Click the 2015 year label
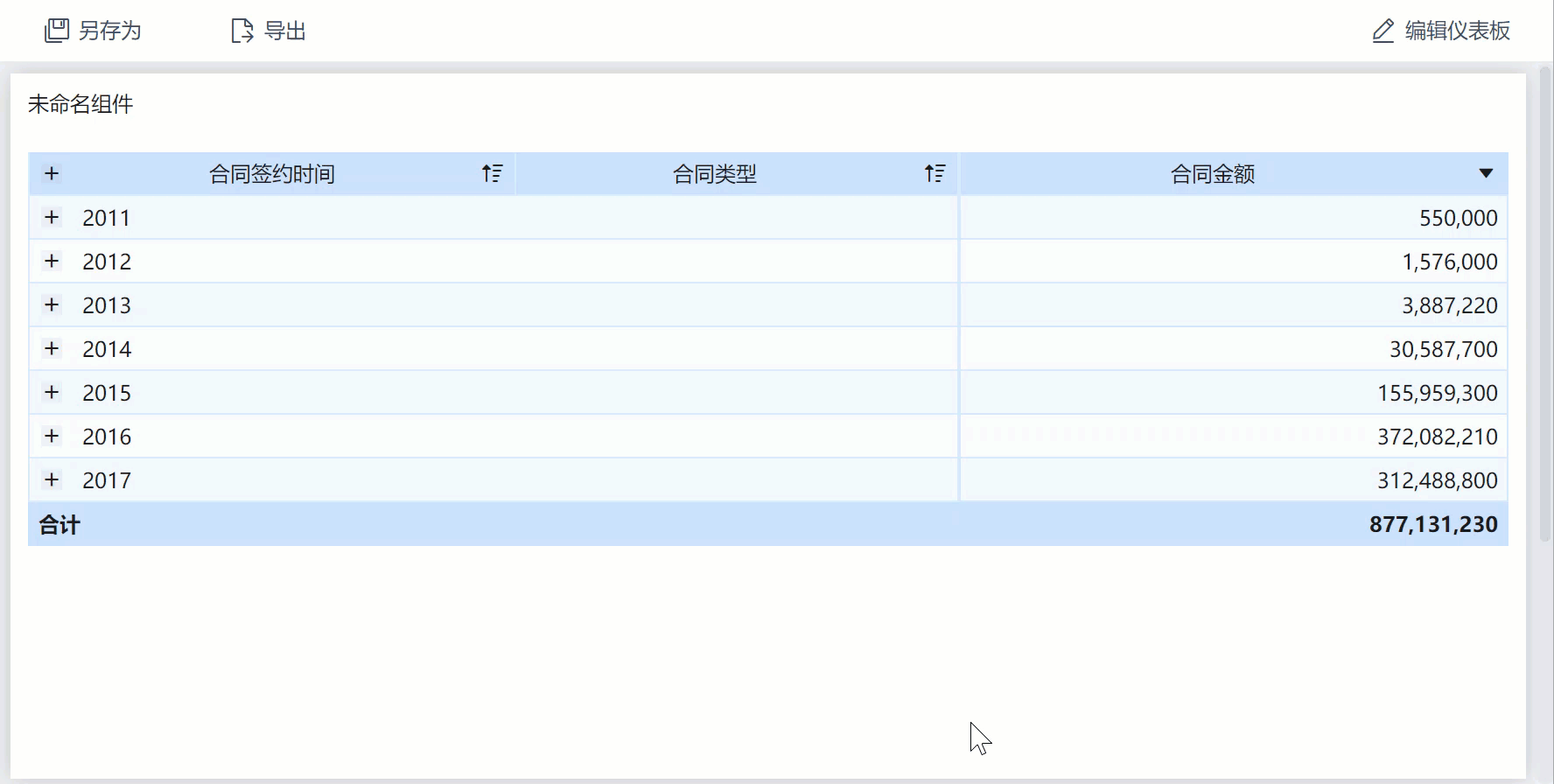 [107, 393]
